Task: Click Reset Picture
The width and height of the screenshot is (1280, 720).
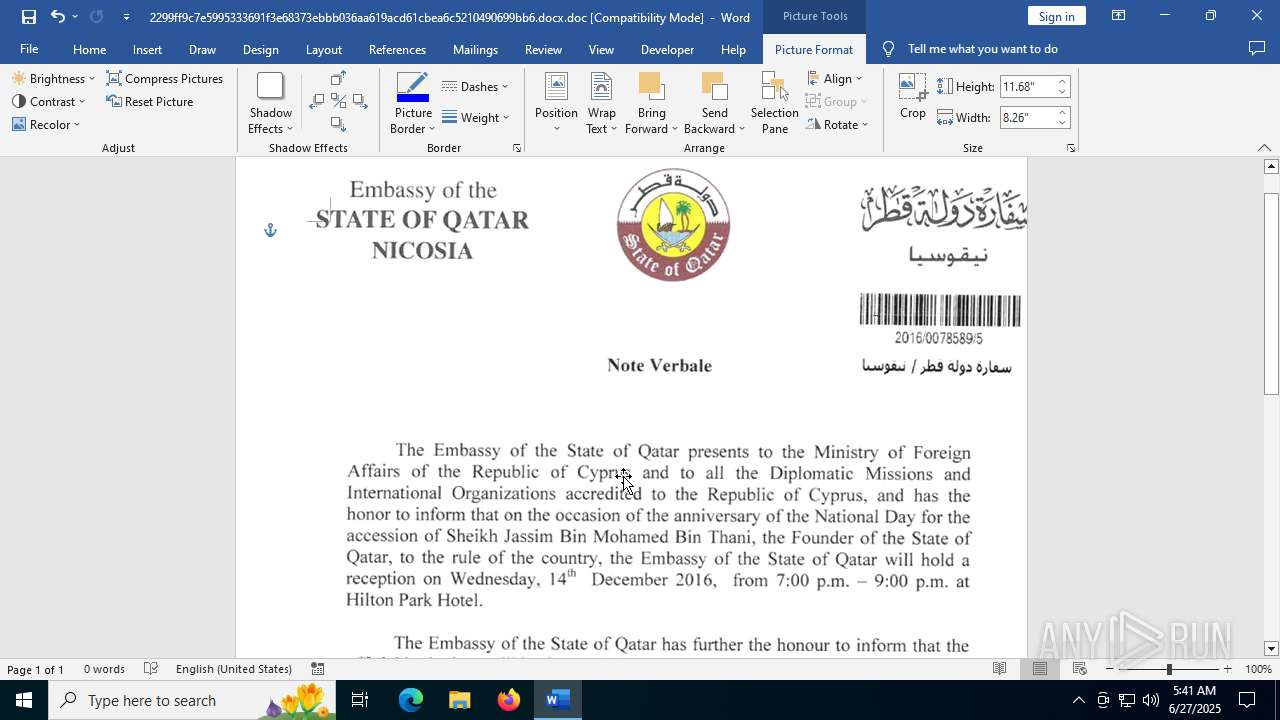Action: tap(150, 101)
